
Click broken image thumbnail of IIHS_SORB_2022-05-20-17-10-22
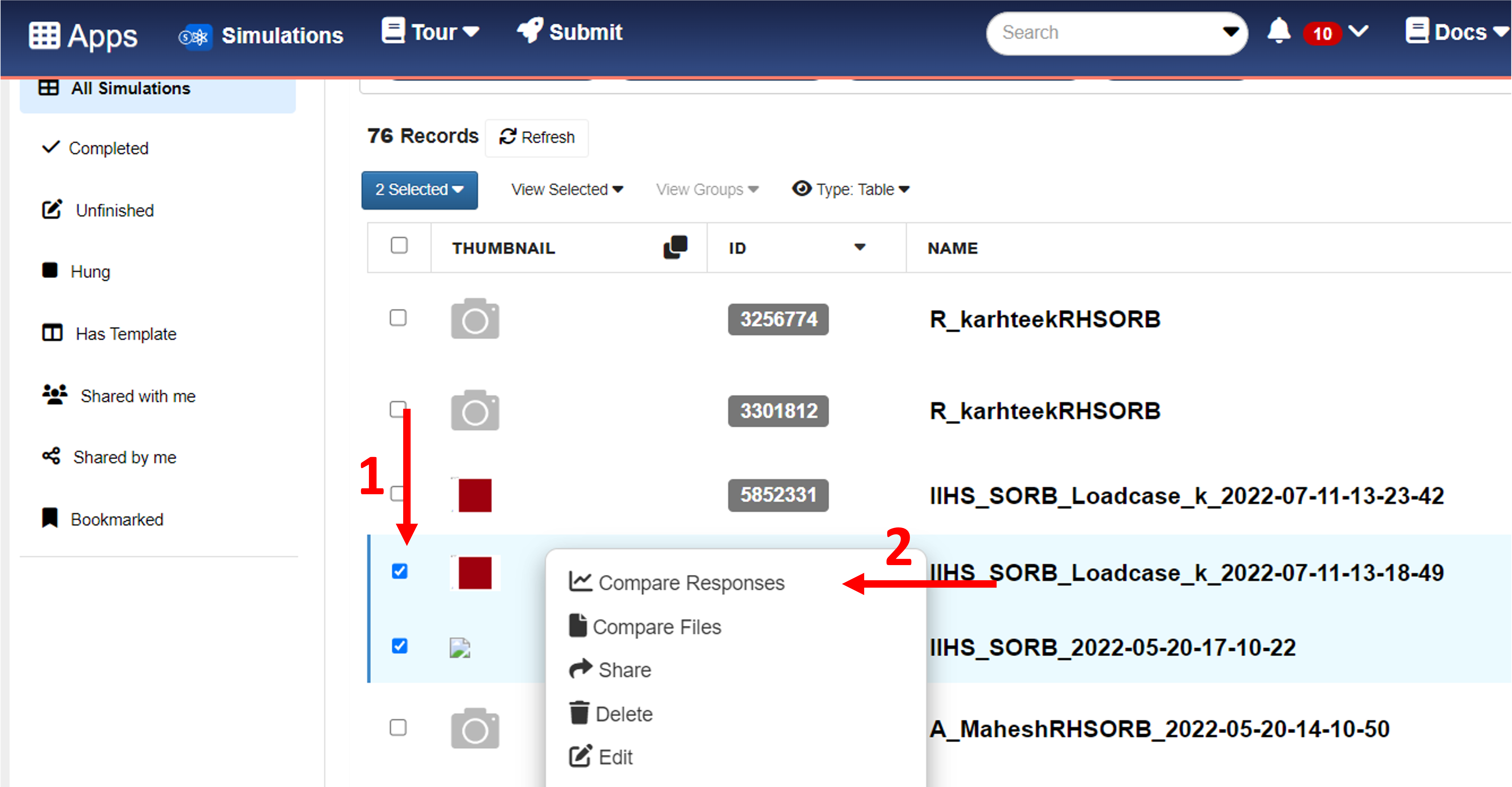coord(460,647)
